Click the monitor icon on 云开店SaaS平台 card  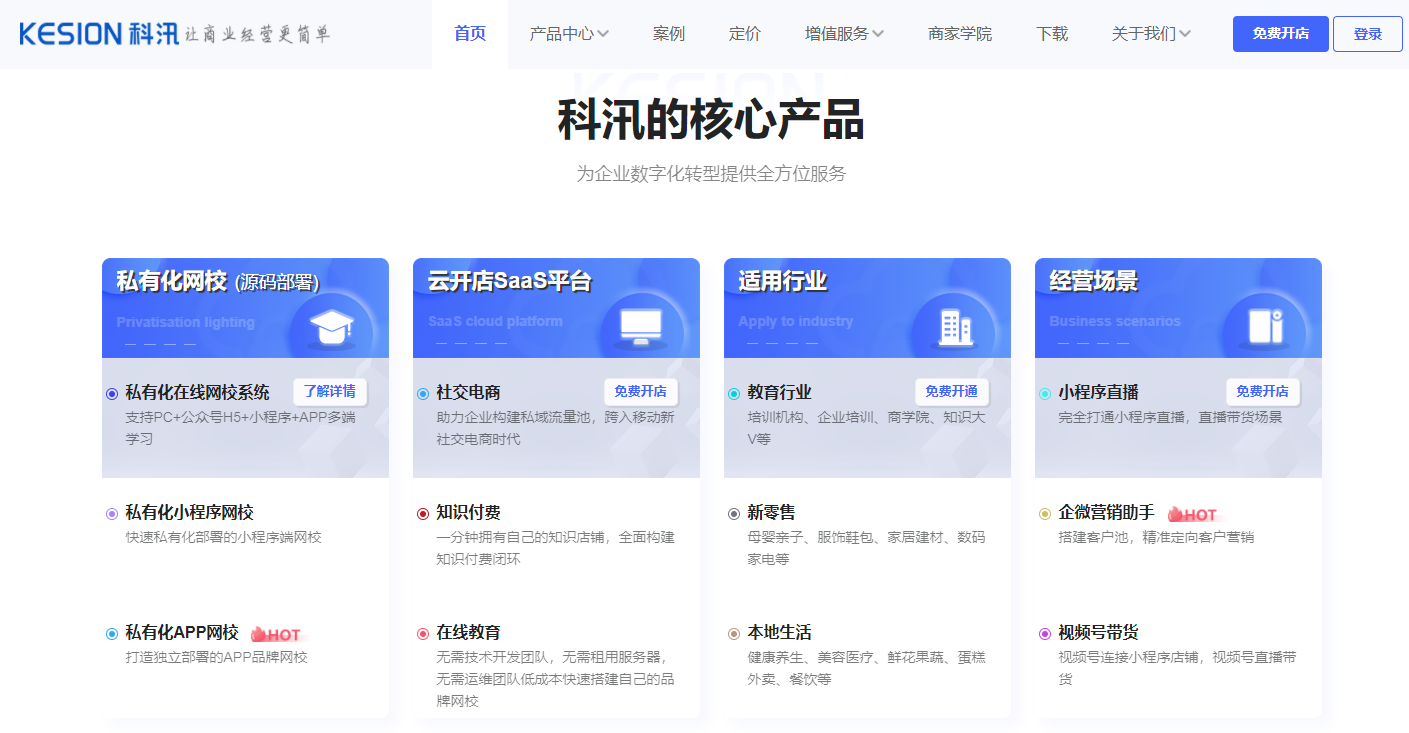(x=642, y=327)
